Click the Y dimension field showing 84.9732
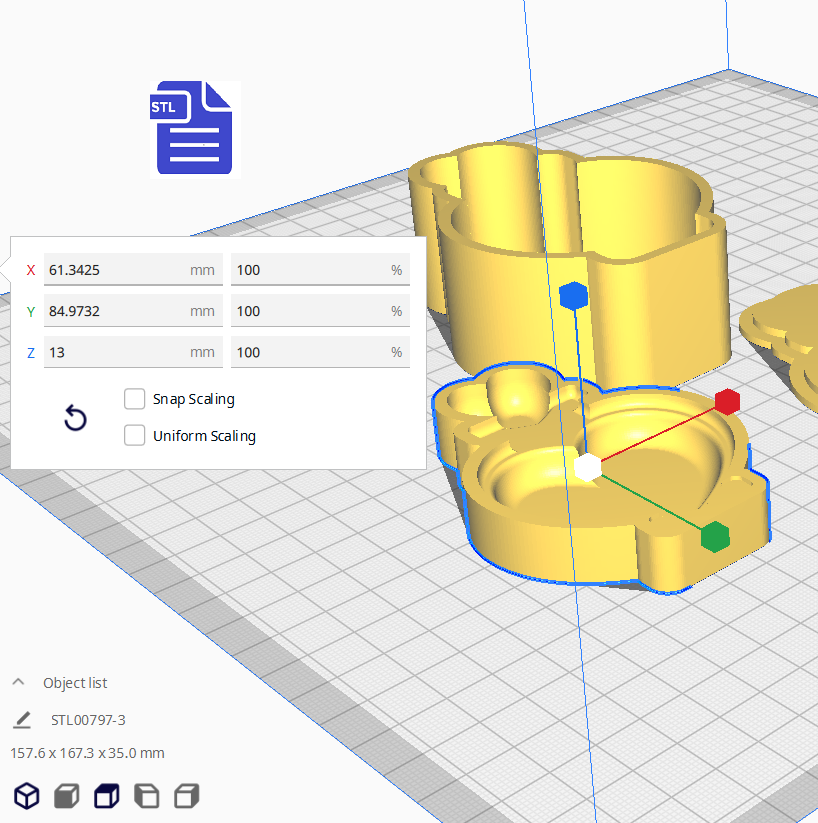The height and width of the screenshot is (823, 818). pos(115,311)
